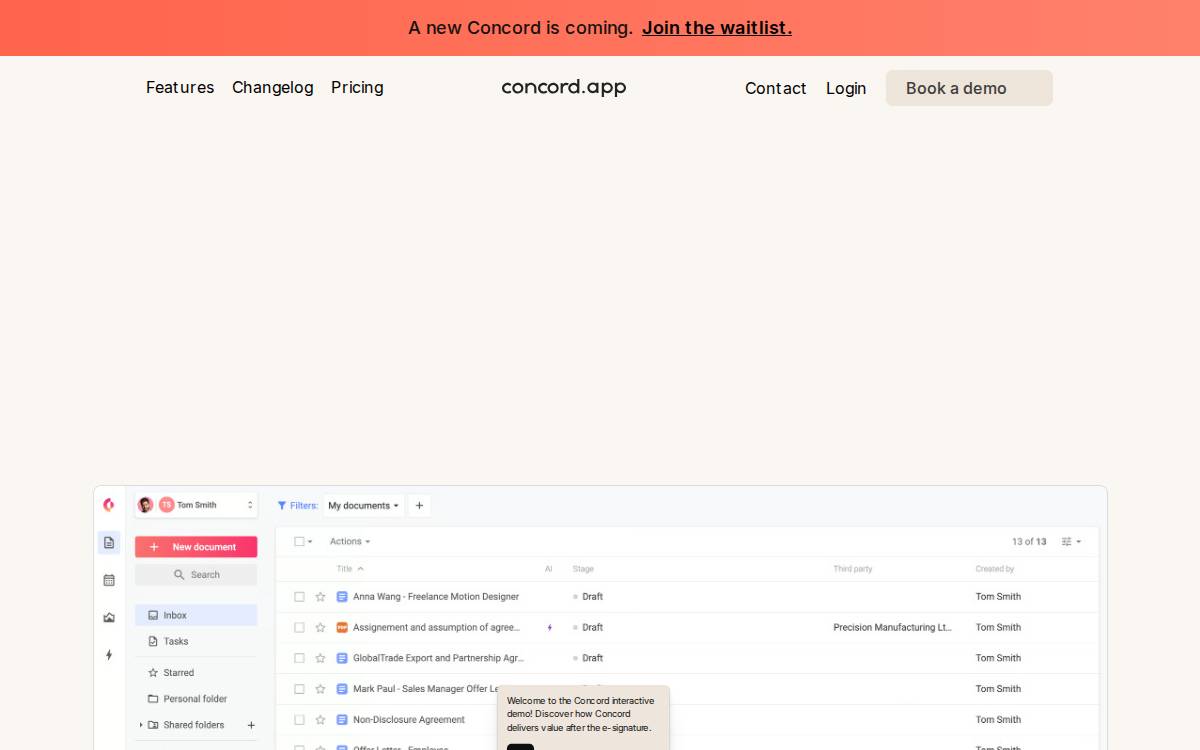Viewport: 1200px width, 750px height.
Task: Click the blue document icon for GlobalTrade Export
Action: coord(342,658)
